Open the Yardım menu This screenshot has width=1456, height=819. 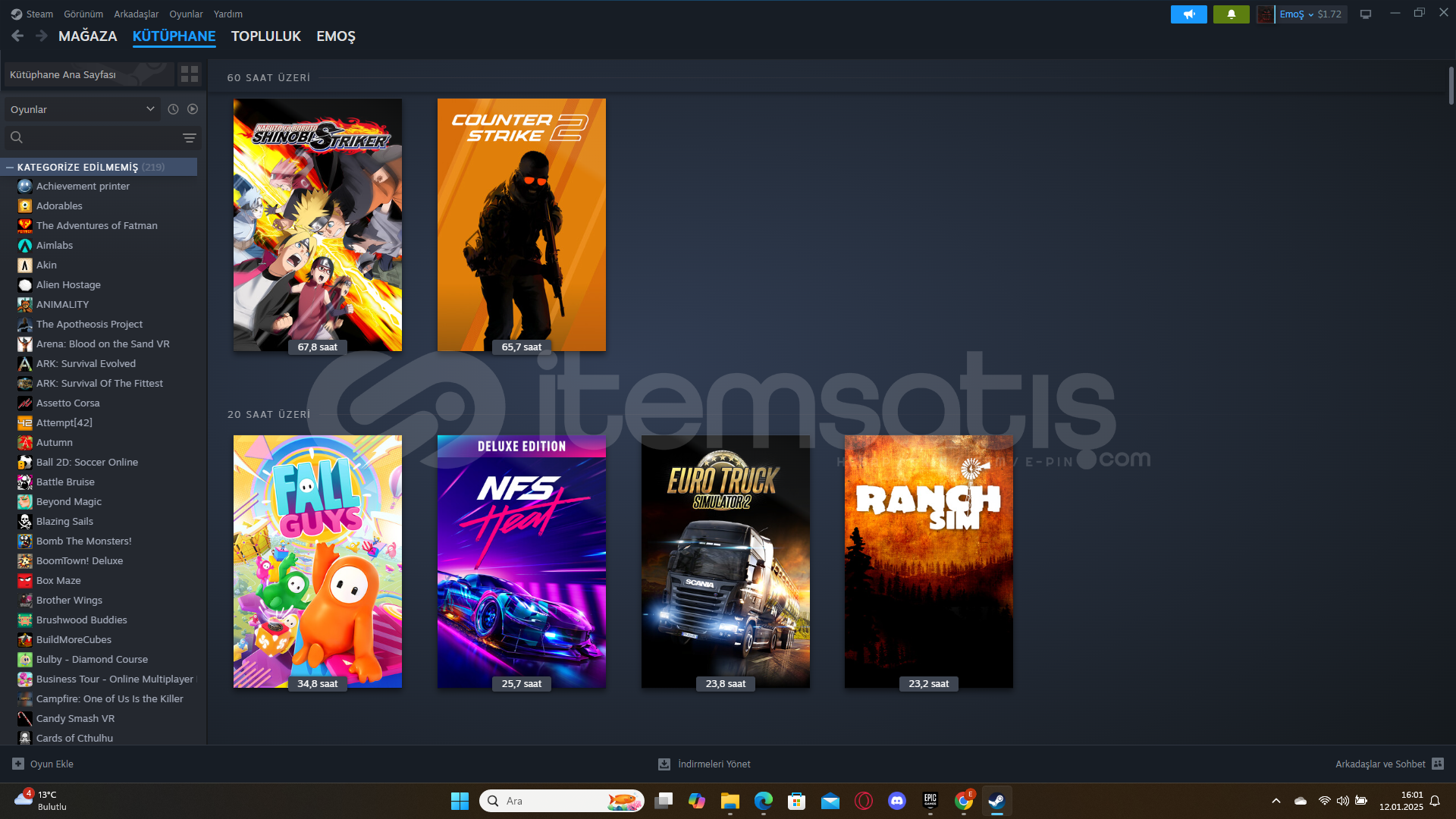click(x=228, y=14)
